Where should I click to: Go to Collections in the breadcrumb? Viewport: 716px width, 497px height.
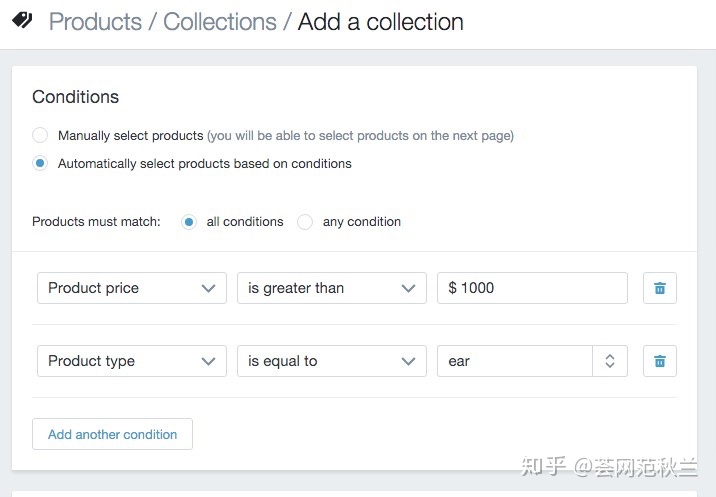click(220, 21)
